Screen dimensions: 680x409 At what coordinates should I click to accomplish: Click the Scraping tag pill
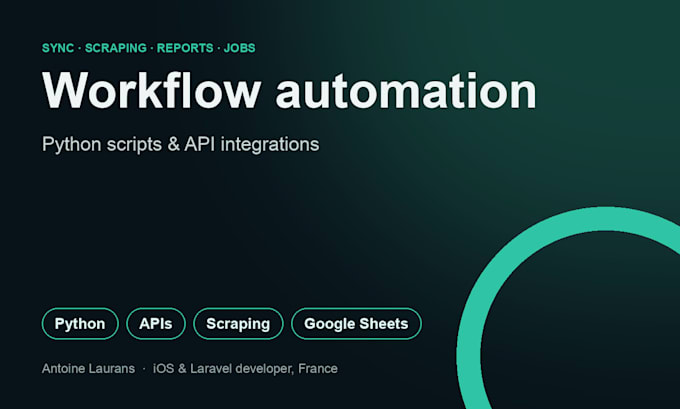tap(238, 324)
